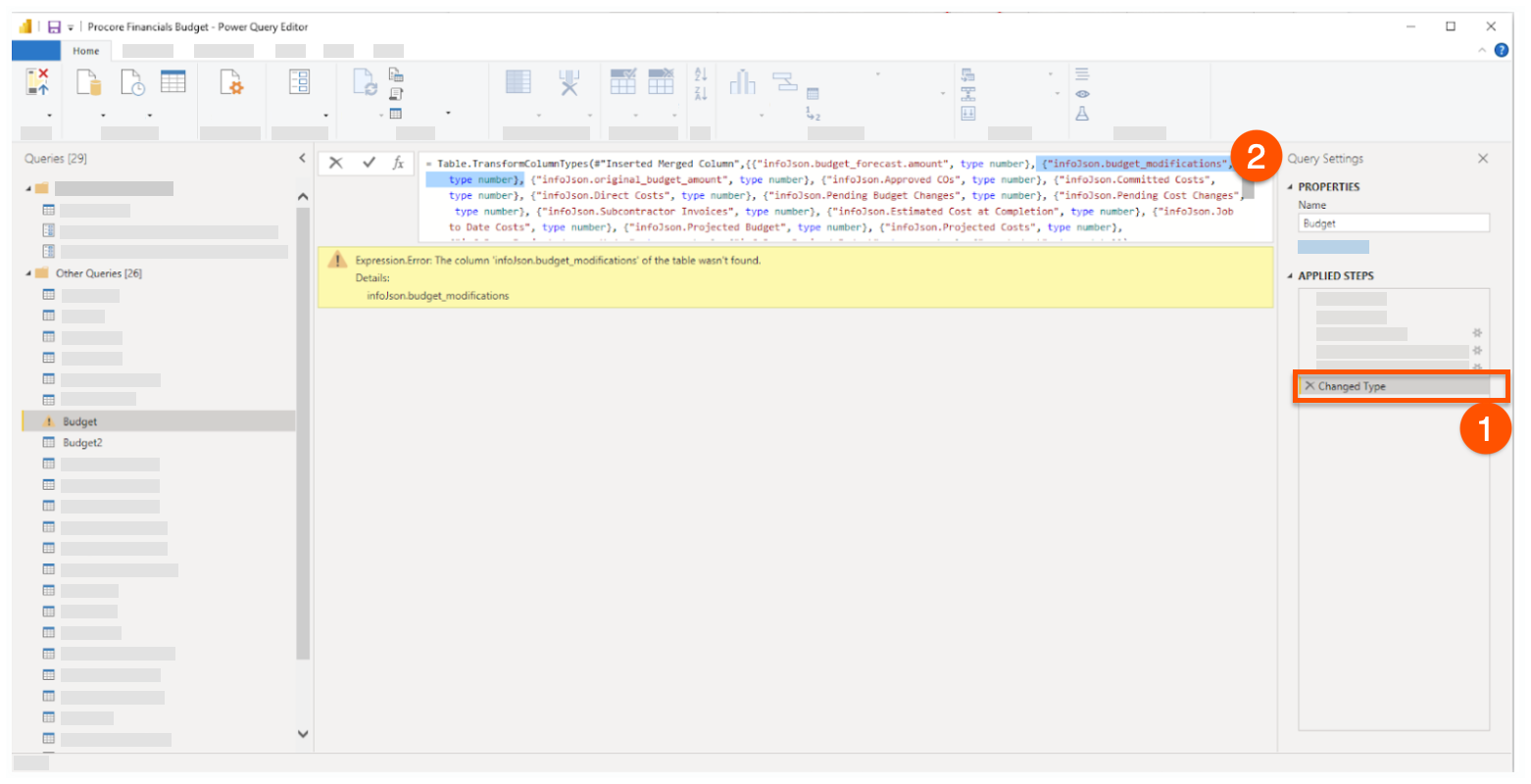1531x784 pixels.
Task: Click the Queries [29] pane header
Action: point(56,158)
